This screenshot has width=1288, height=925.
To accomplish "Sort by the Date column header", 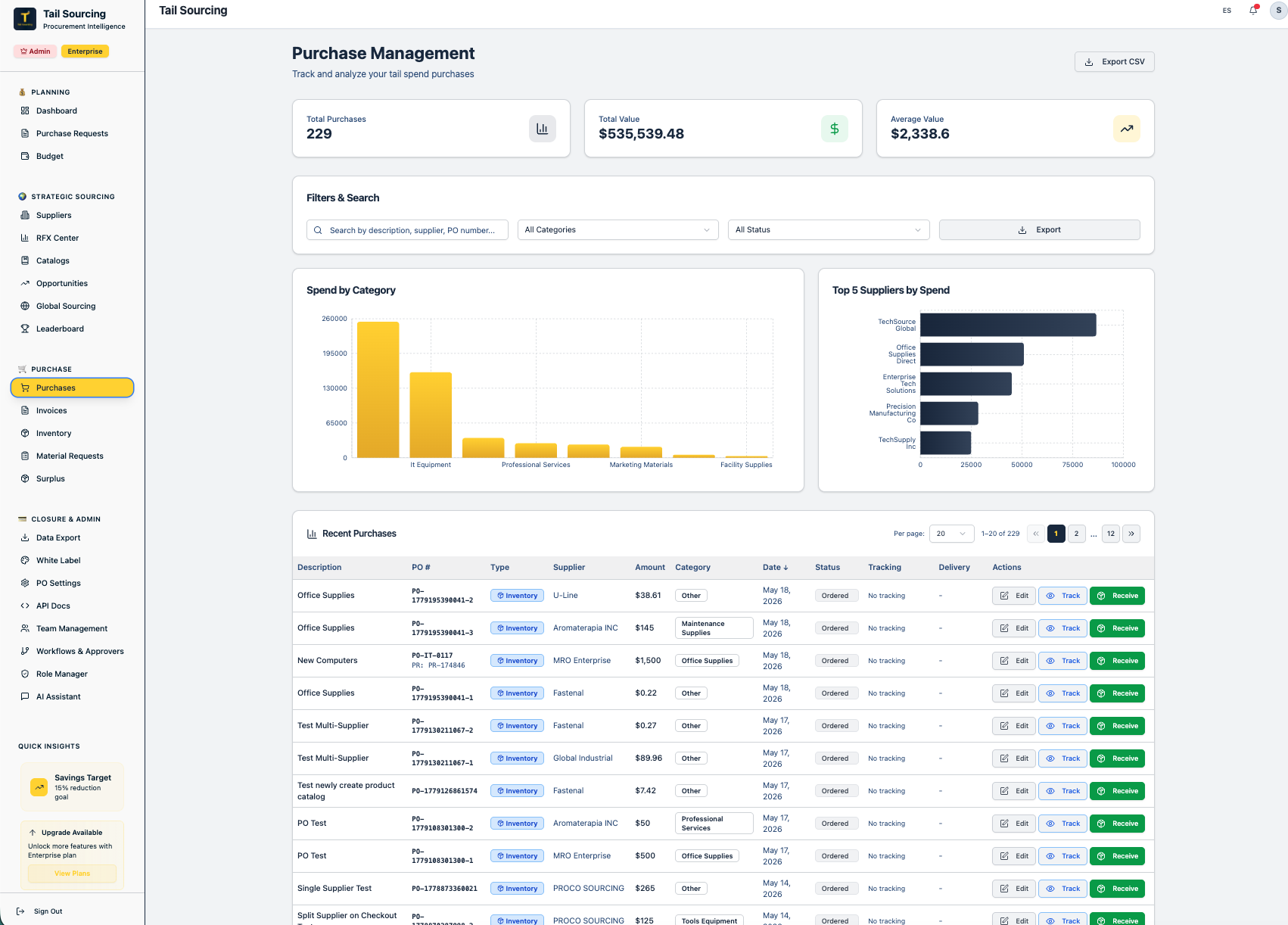I will (x=775, y=567).
